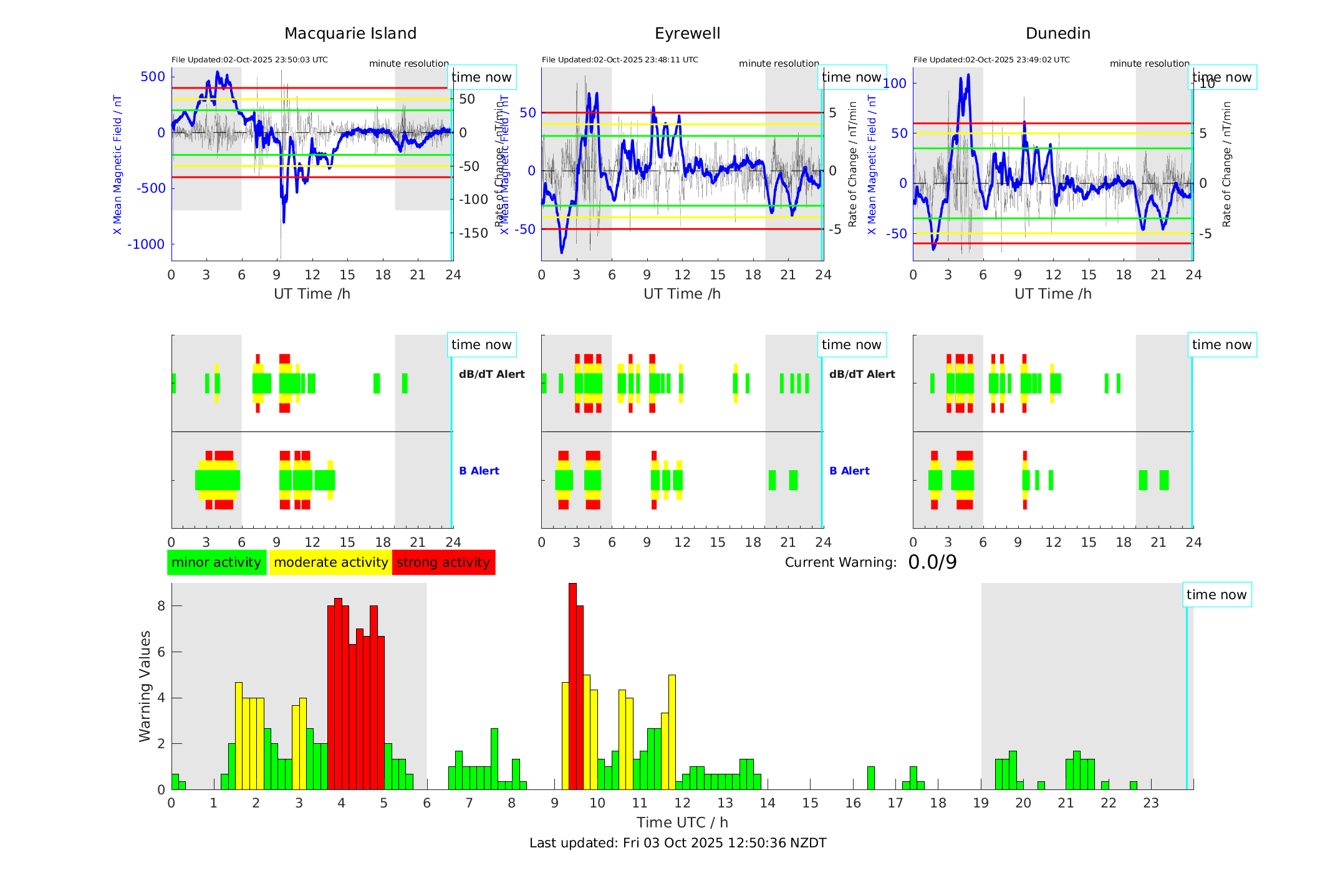Click the Last updated timestamp text
Viewport: 1320px width, 896px height.
[678, 843]
